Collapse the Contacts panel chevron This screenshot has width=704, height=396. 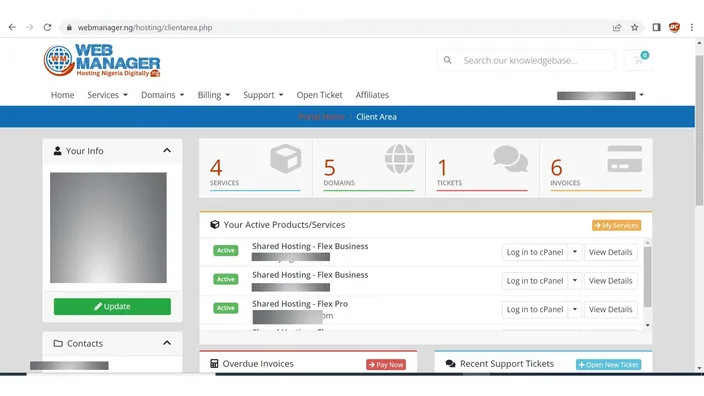click(x=167, y=343)
